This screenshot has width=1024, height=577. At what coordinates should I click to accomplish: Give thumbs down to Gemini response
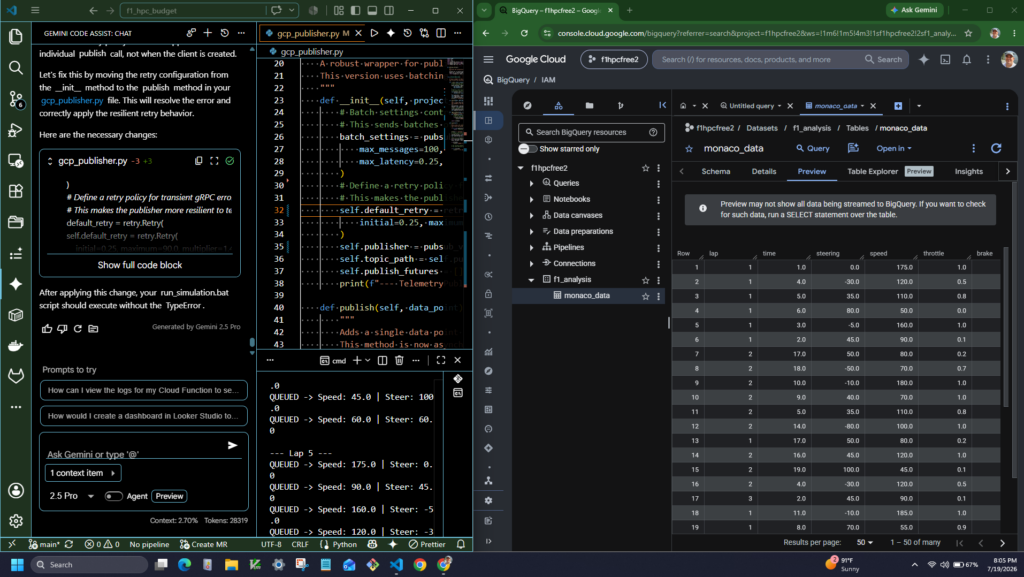[62, 328]
